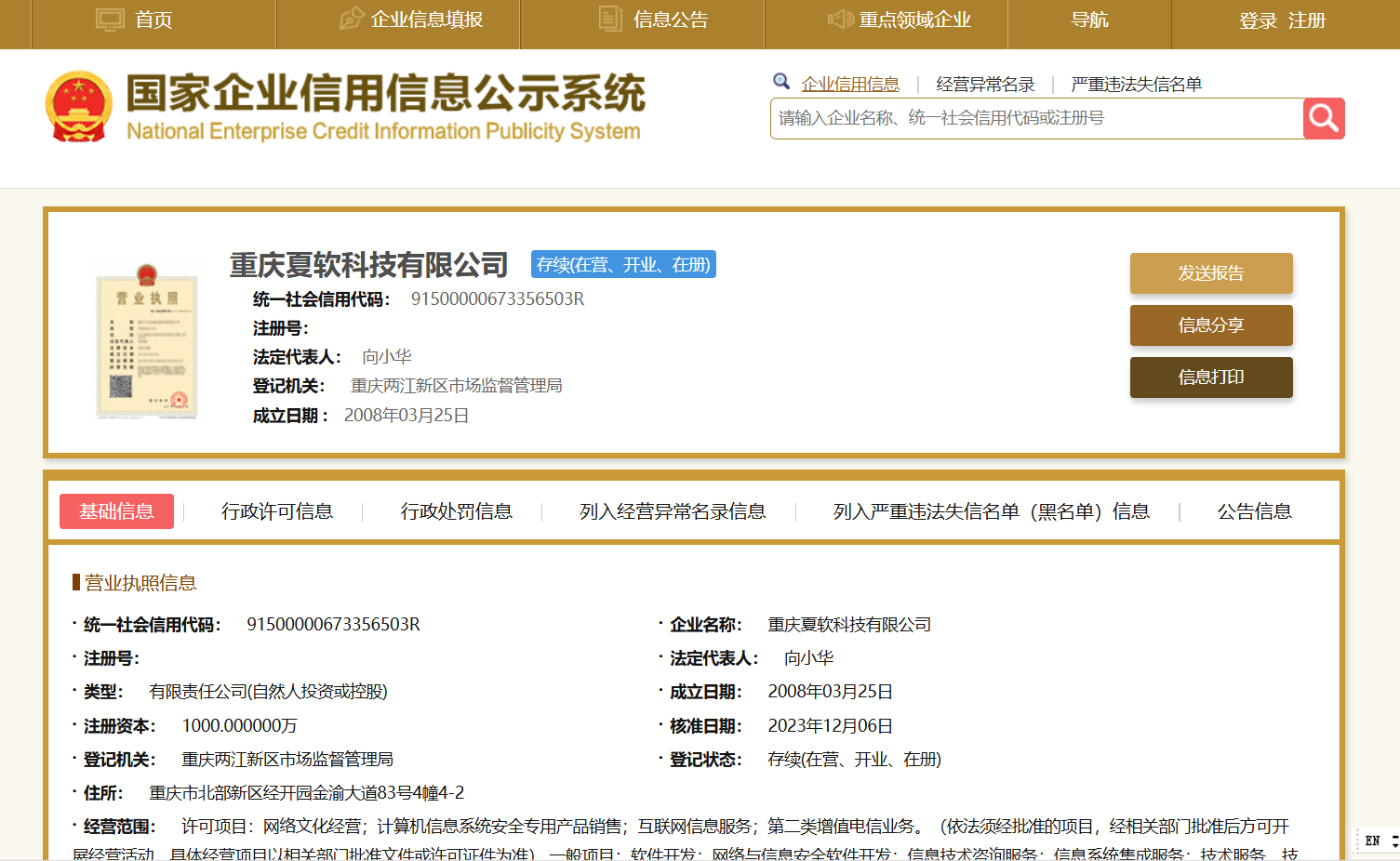Image resolution: width=1400 pixels, height=861 pixels.
Task: Click the document icon beside 信息公告
Action: click(610, 19)
